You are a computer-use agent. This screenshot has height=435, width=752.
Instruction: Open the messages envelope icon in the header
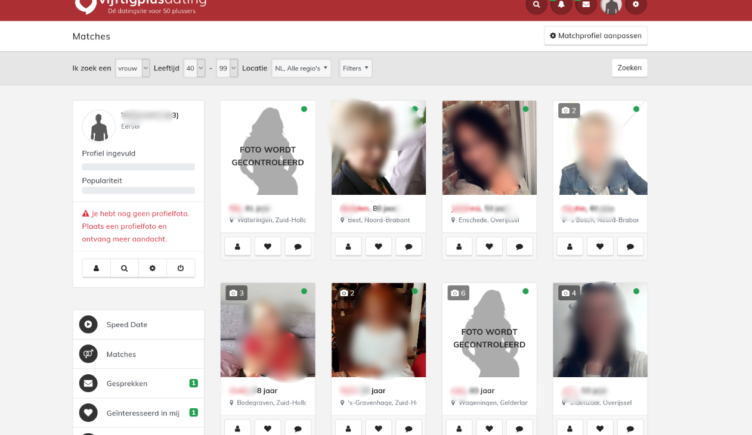point(586,5)
